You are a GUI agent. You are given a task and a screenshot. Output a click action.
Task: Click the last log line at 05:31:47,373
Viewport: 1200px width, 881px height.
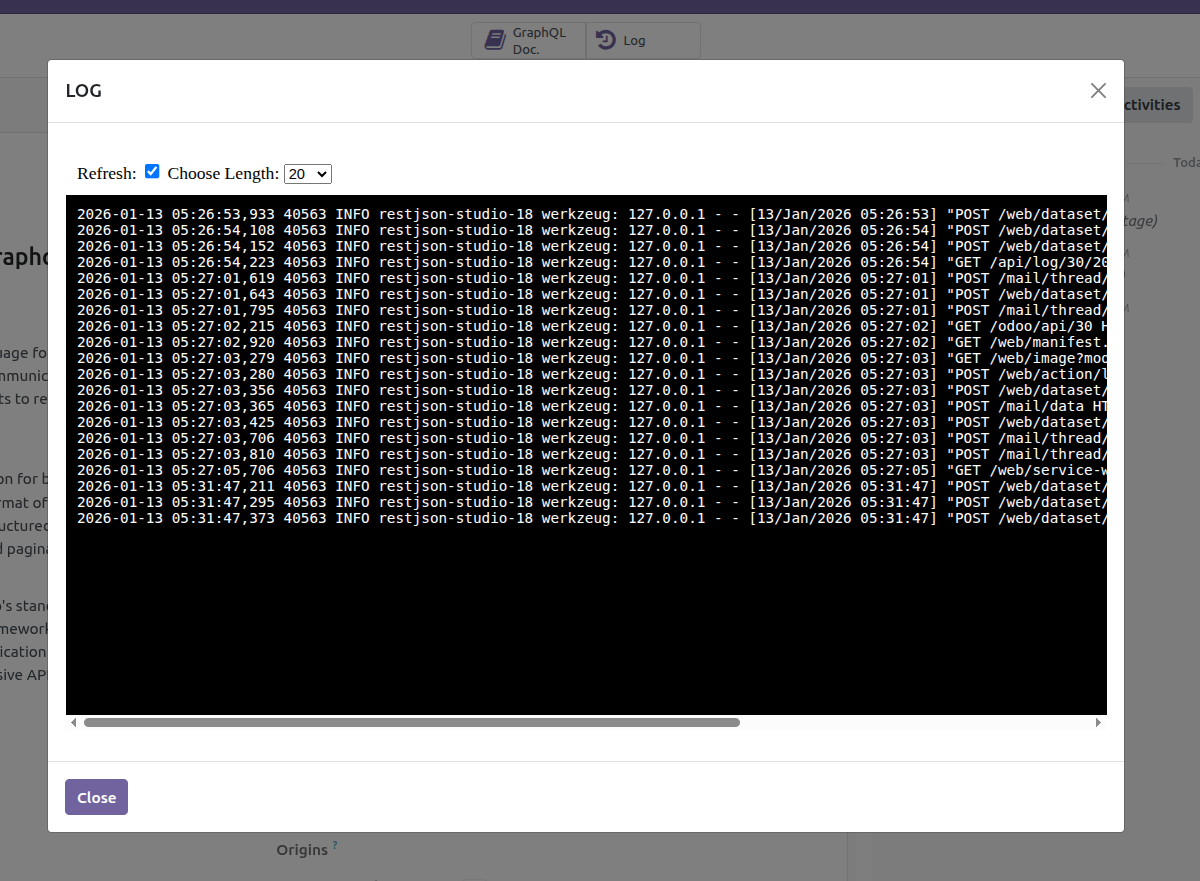click(x=500, y=518)
